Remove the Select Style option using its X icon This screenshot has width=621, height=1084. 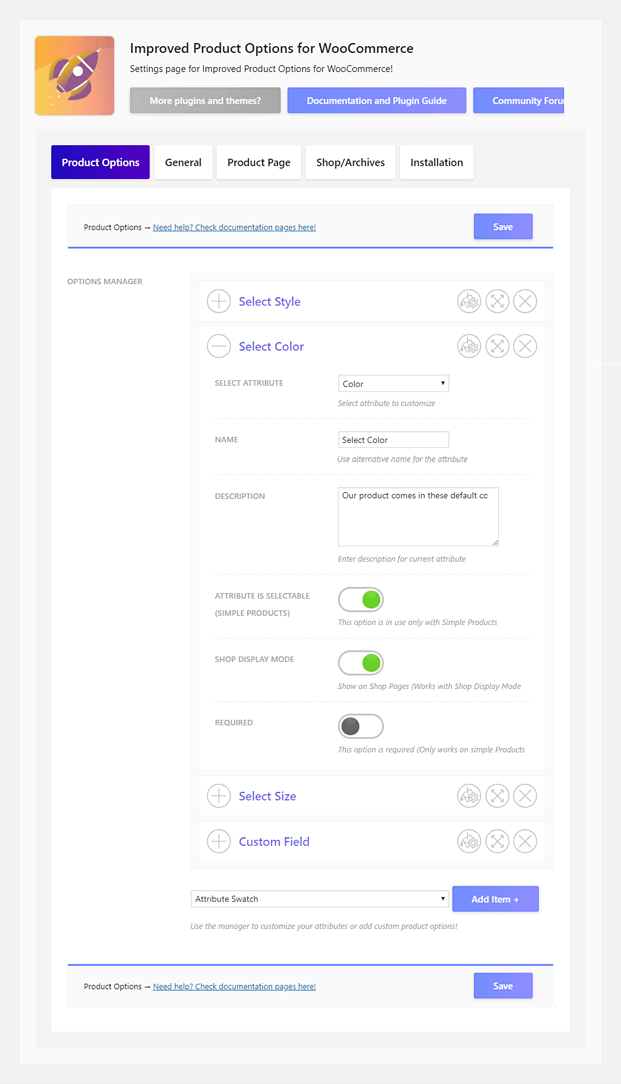coord(525,301)
